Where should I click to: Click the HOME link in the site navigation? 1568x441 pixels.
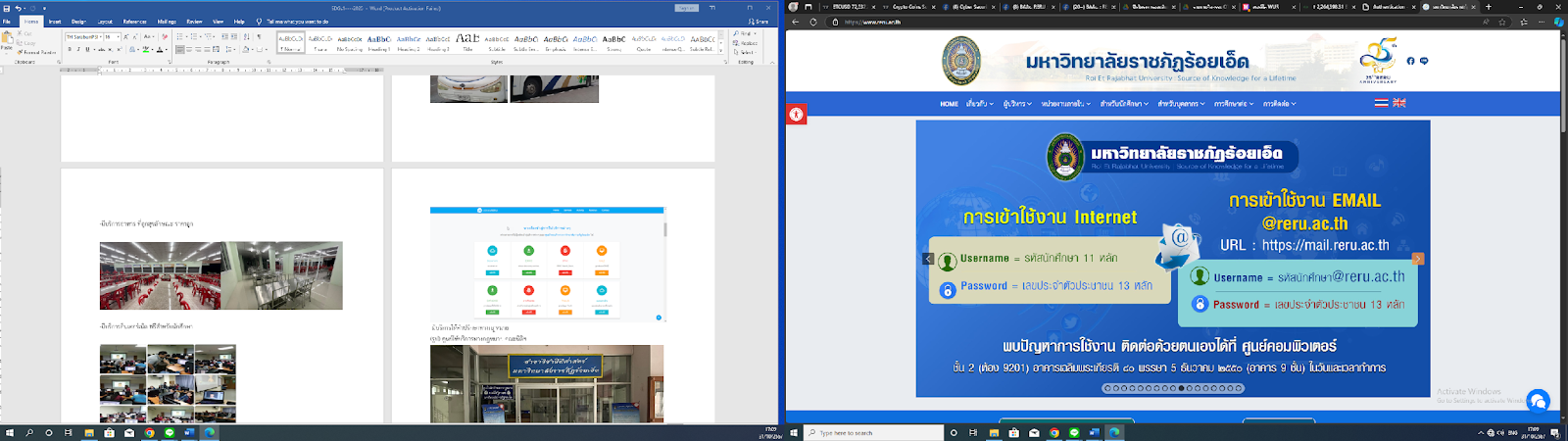click(950, 104)
